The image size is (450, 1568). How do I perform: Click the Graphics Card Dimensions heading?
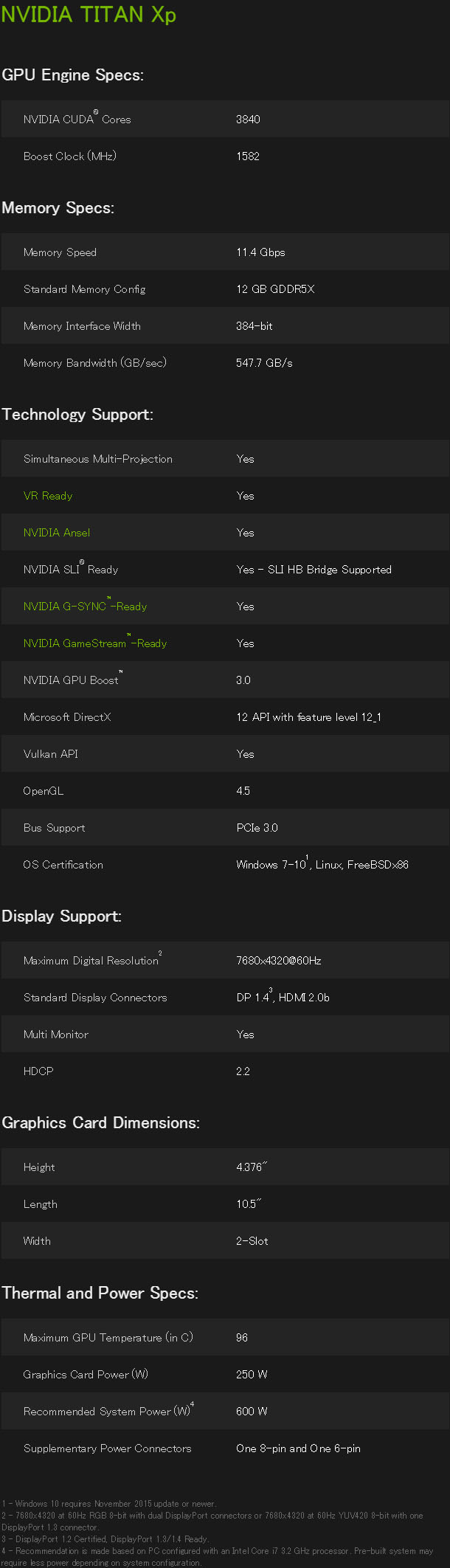[x=100, y=1122]
